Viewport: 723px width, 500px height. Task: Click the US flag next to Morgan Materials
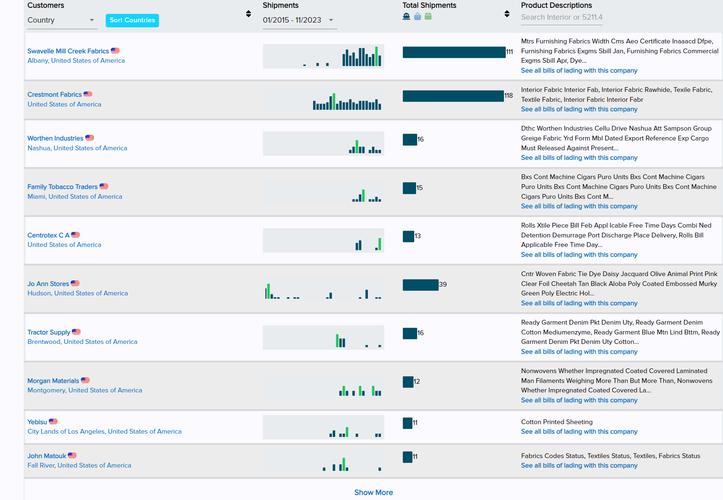[85, 380]
